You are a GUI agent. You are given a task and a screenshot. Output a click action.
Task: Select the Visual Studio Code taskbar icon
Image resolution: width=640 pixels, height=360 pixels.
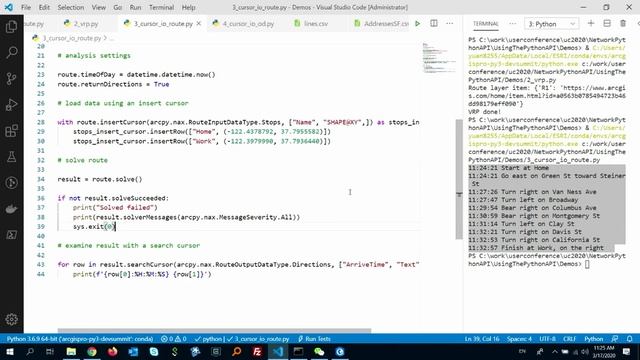(x=278, y=351)
